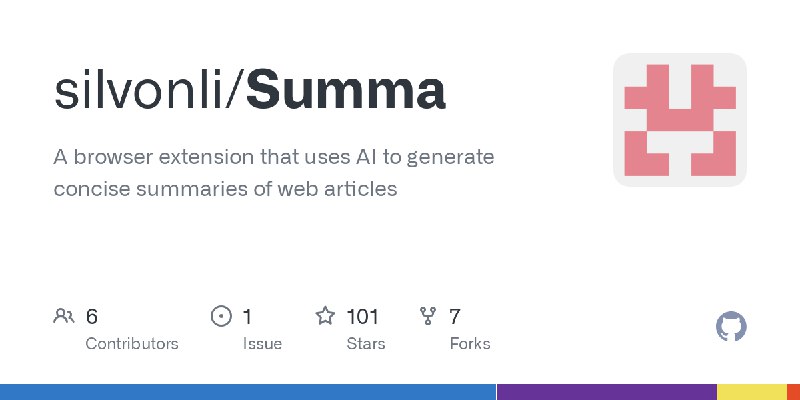This screenshot has width=800, height=400.
Task: Click the Forks label
Action: 470,343
